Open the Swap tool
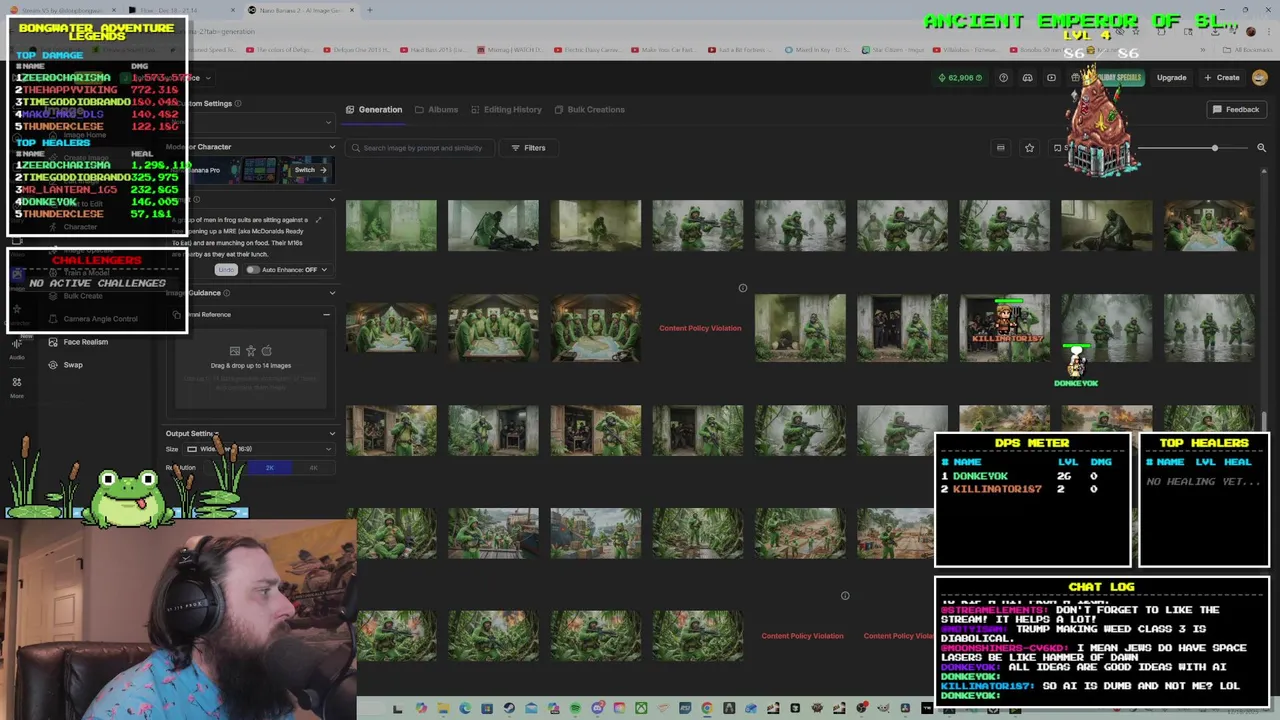 (65, 365)
